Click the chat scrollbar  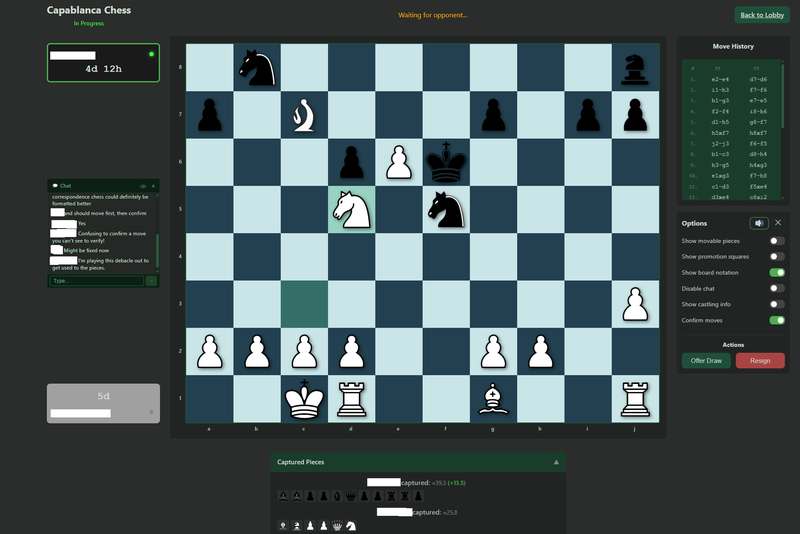pyautogui.click(x=157, y=250)
